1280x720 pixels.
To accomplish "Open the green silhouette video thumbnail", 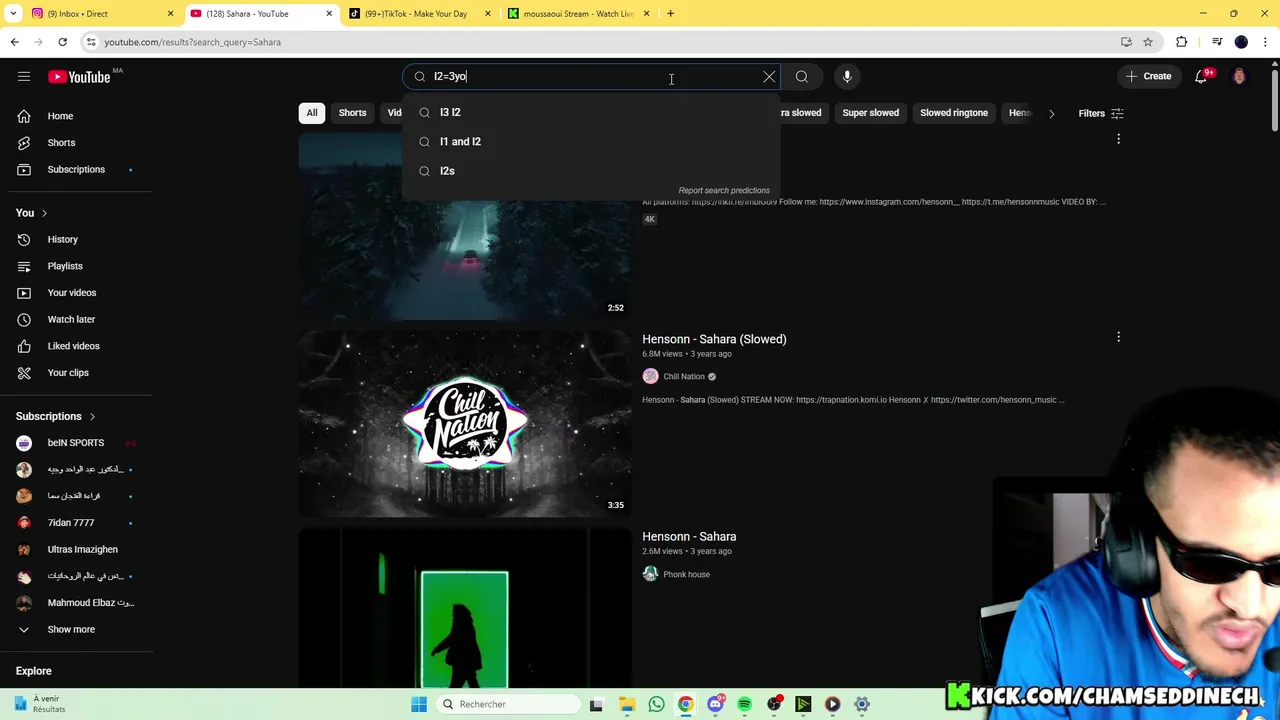I will (x=465, y=609).
